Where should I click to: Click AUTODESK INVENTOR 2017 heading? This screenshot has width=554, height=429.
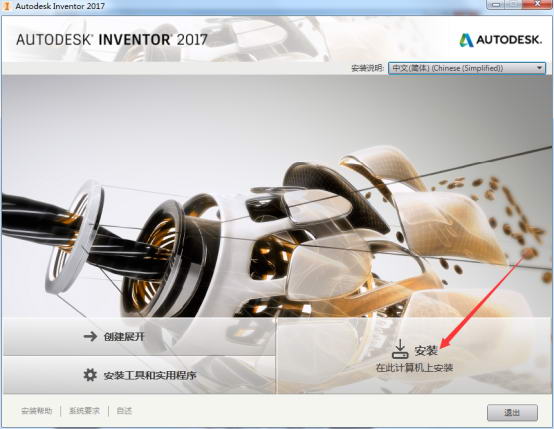point(112,40)
